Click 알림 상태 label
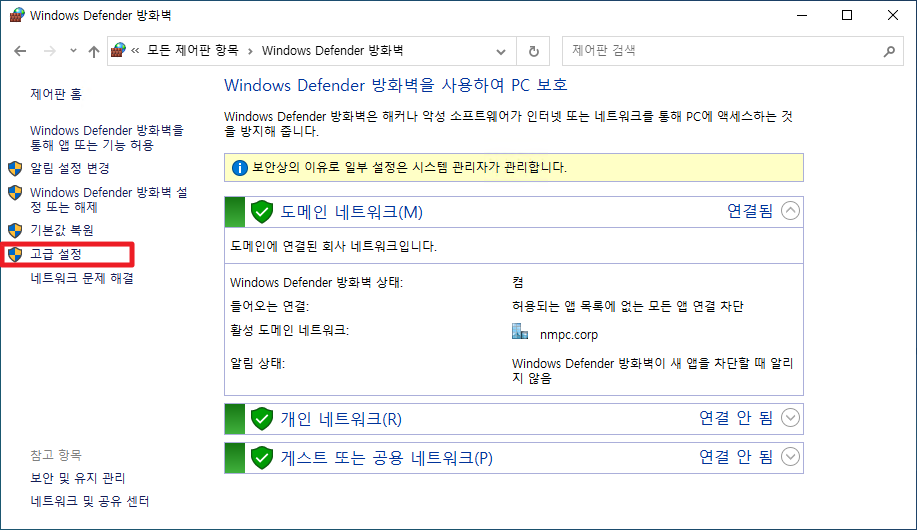917x530 pixels. point(257,364)
